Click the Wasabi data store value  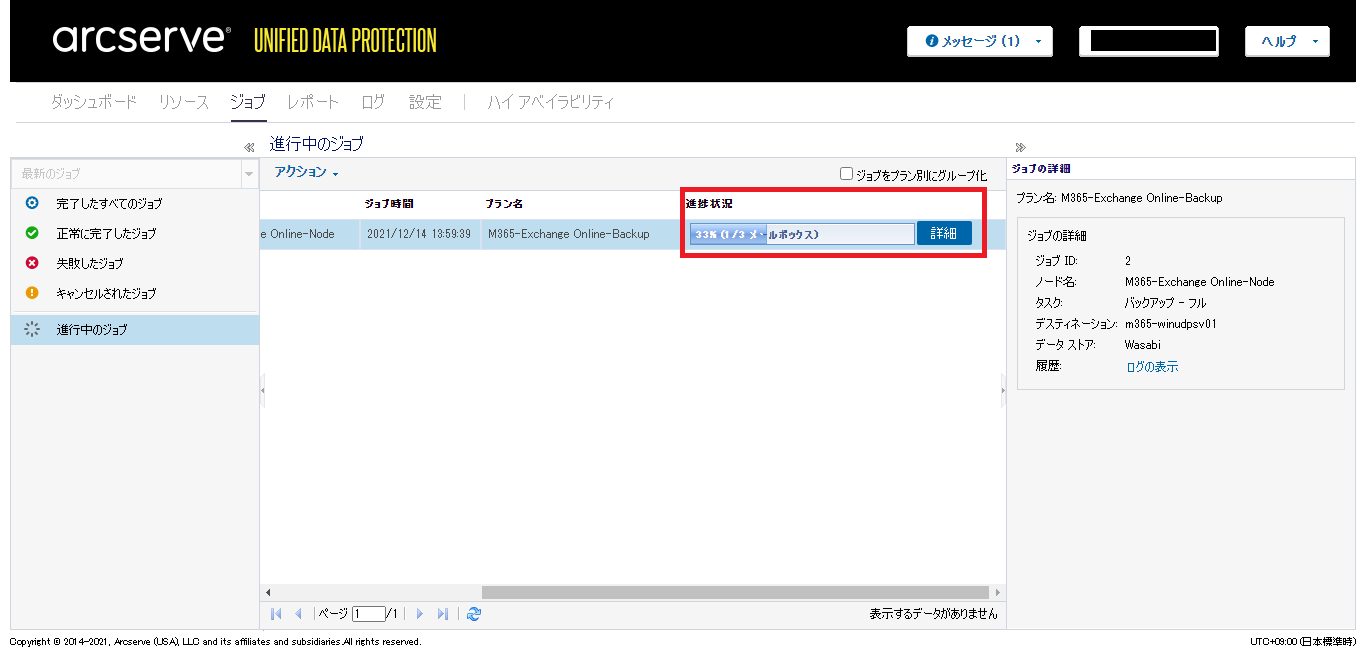click(x=1143, y=345)
